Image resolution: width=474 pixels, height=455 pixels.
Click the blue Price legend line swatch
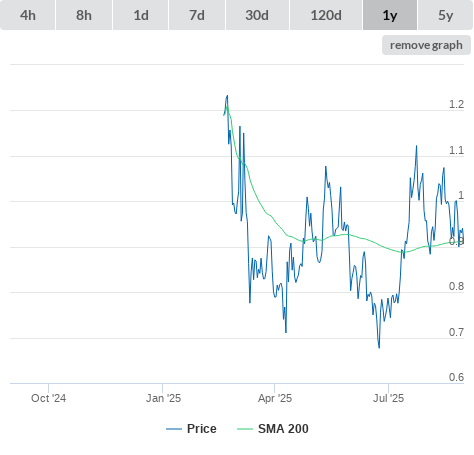tap(174, 429)
